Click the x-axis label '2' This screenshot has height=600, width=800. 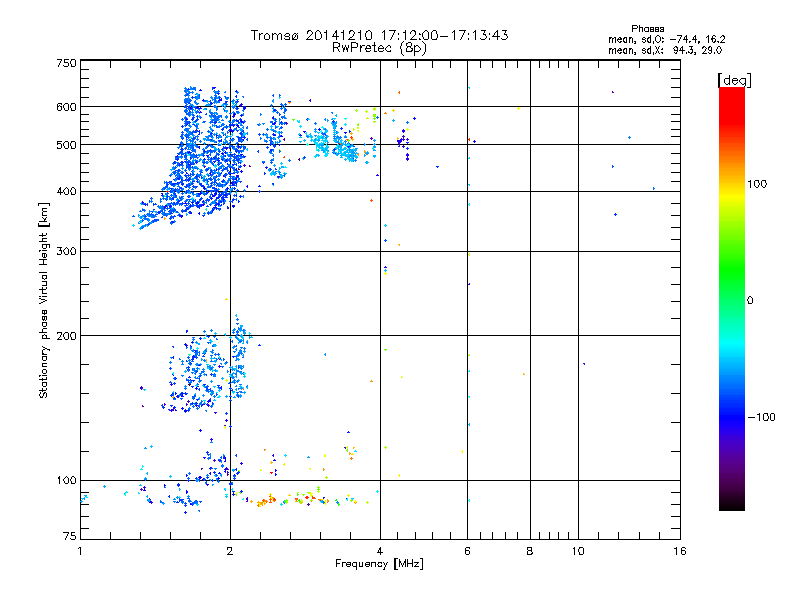[230, 551]
